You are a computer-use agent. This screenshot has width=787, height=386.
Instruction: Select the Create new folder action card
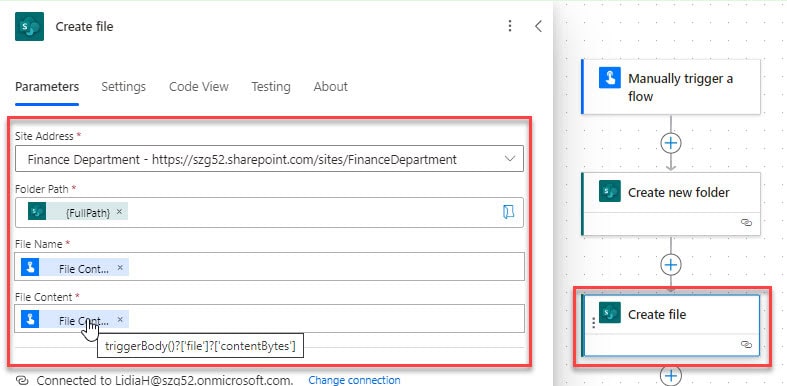(671, 204)
